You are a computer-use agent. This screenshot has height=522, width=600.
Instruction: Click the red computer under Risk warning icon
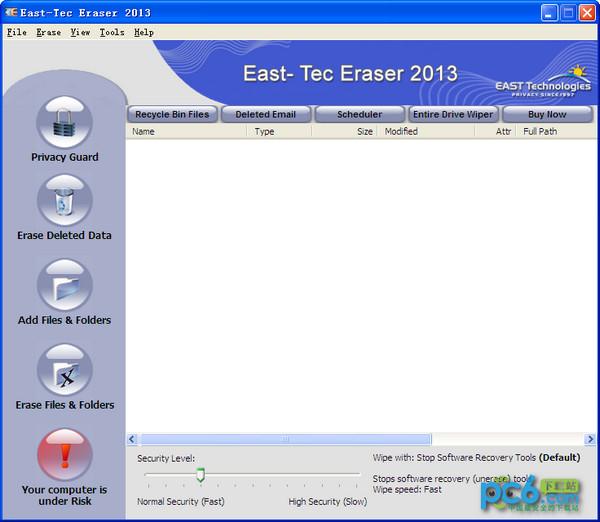pos(65,454)
